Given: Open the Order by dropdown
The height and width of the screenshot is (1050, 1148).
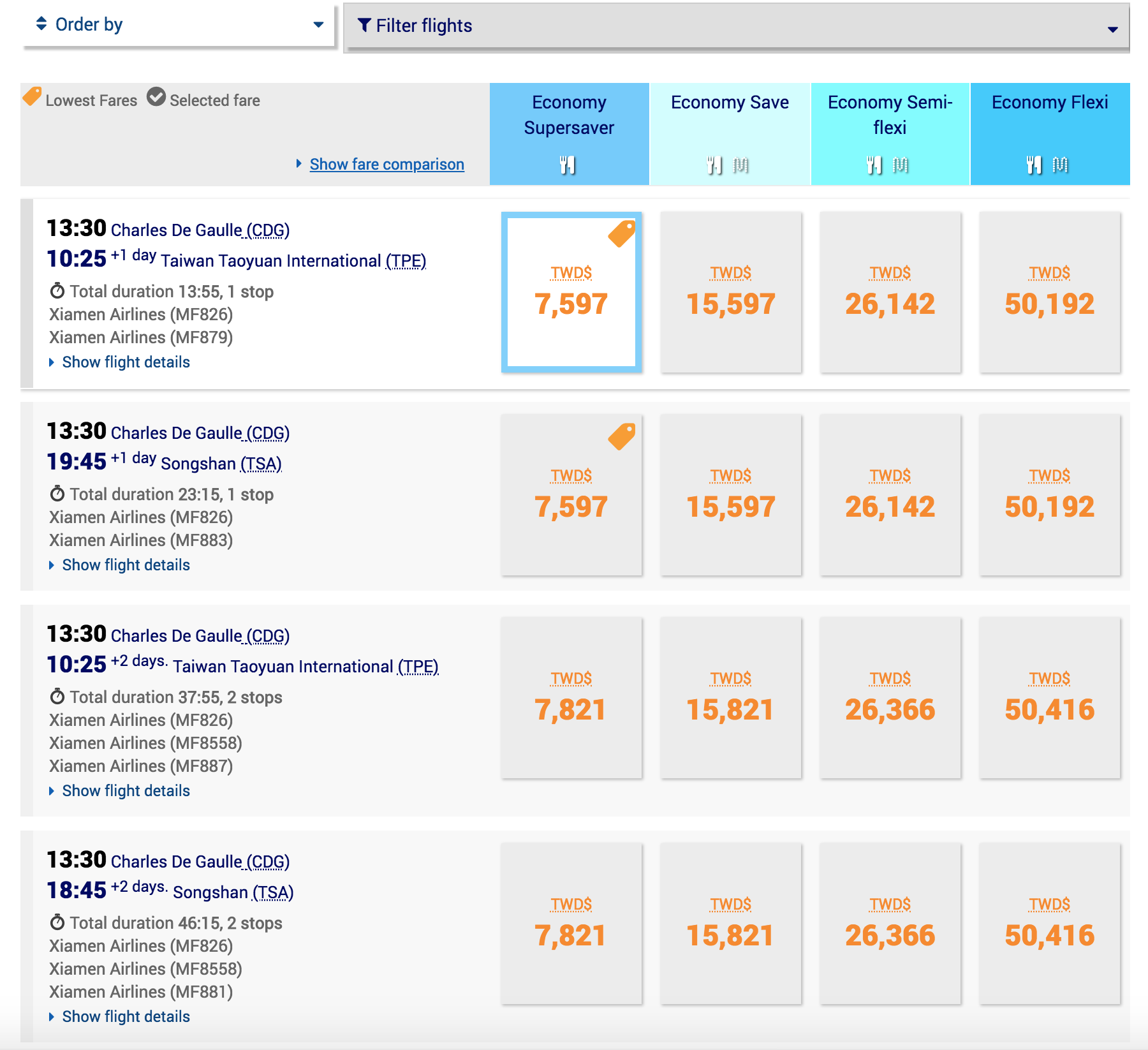Looking at the screenshot, I should (179, 25).
